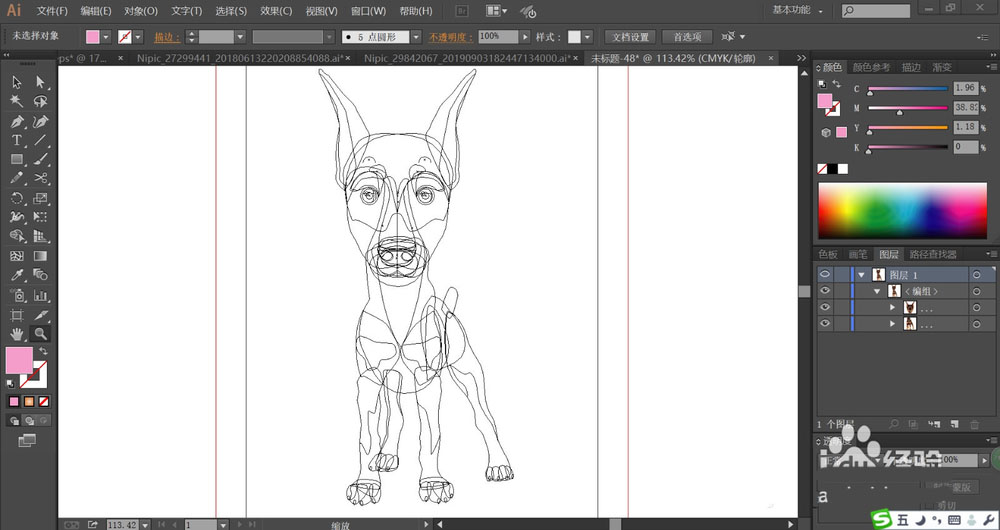Open the 效果(C) menu

pos(276,11)
